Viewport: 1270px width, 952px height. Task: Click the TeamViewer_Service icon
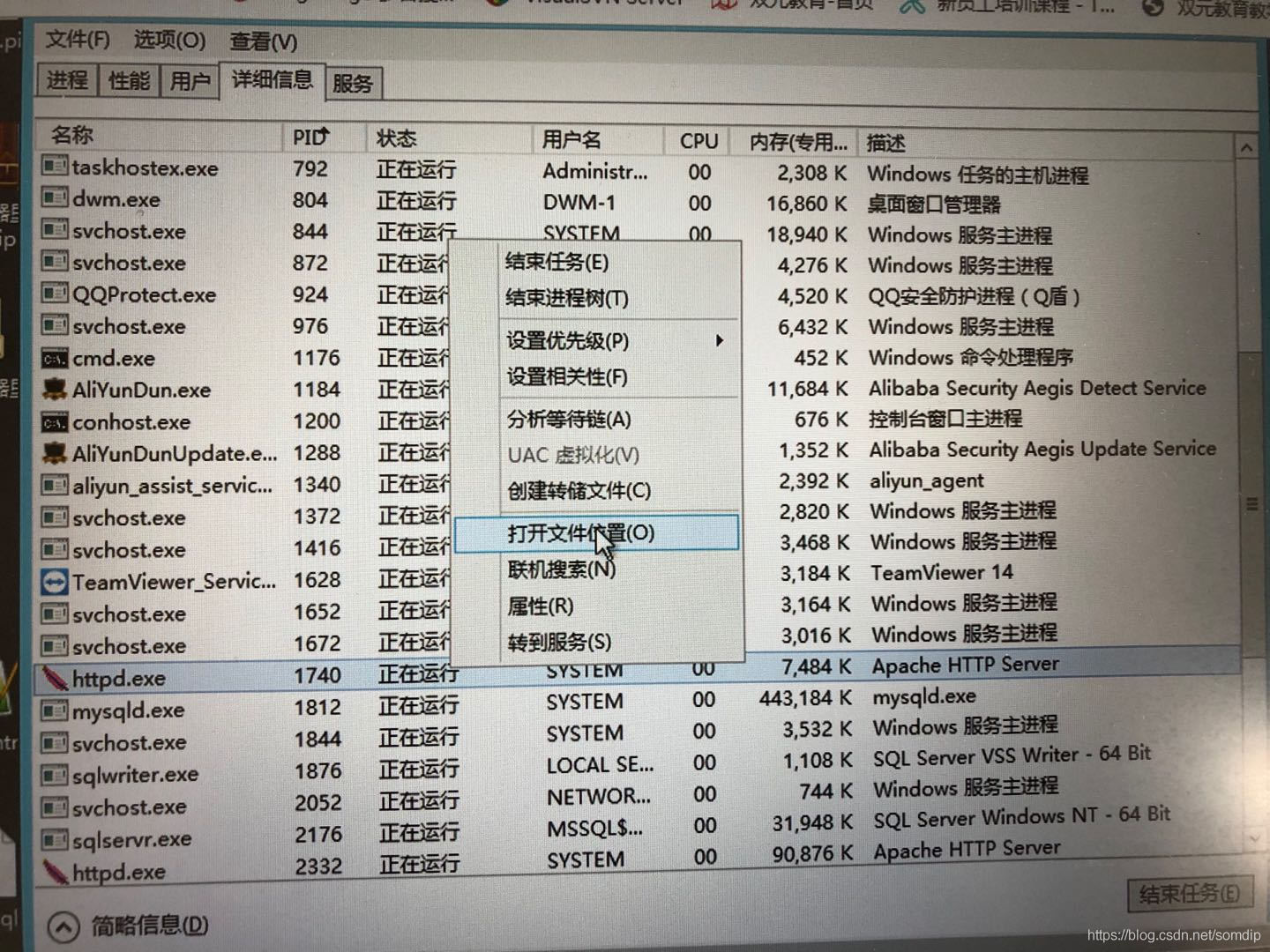55,582
